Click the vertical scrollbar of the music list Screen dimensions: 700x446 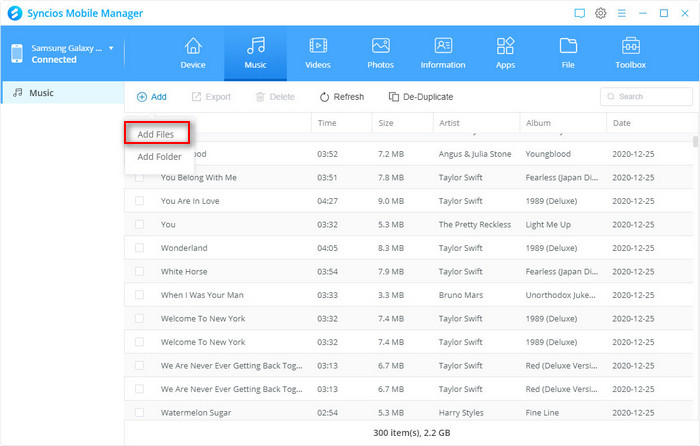point(695,142)
